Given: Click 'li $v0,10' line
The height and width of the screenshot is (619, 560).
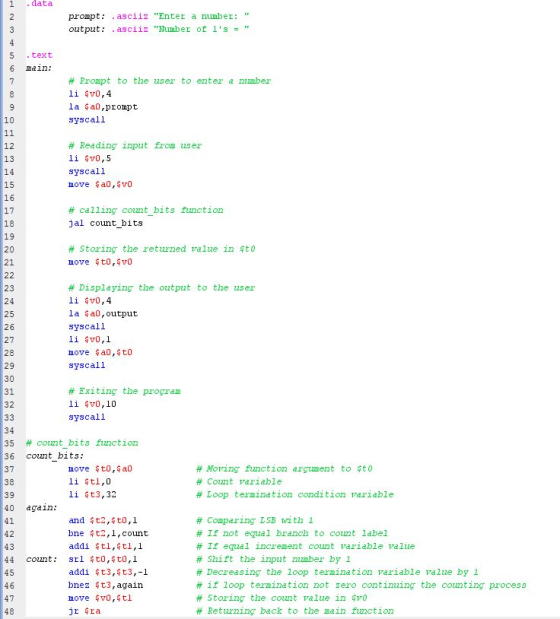Looking at the screenshot, I should tap(92, 404).
